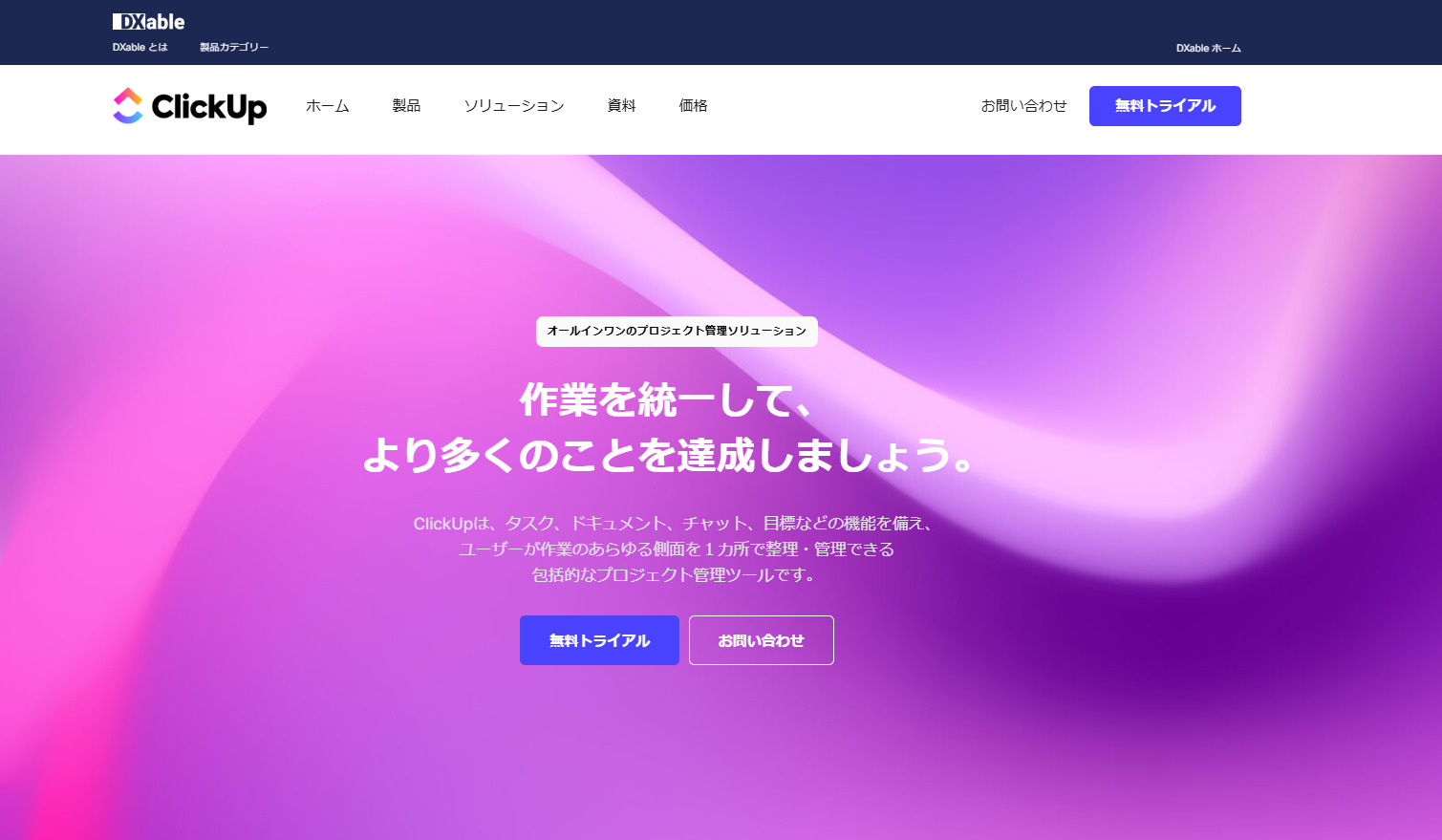Go to the 価格 page

pyautogui.click(x=693, y=106)
